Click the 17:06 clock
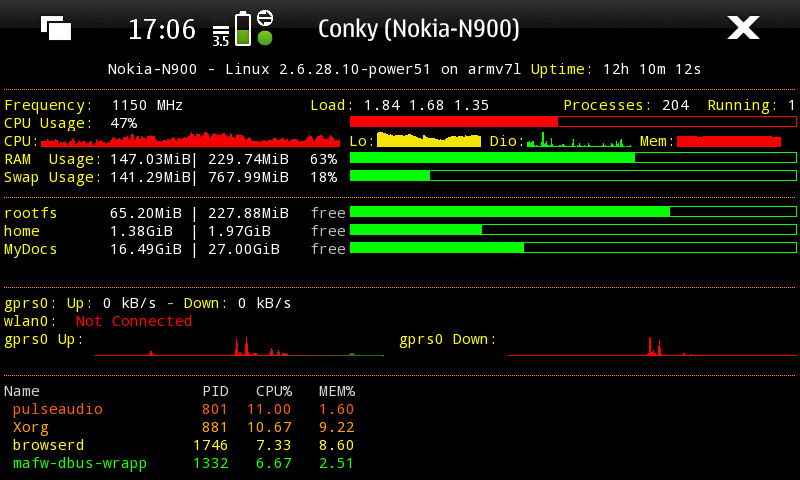The image size is (800, 480). click(162, 29)
